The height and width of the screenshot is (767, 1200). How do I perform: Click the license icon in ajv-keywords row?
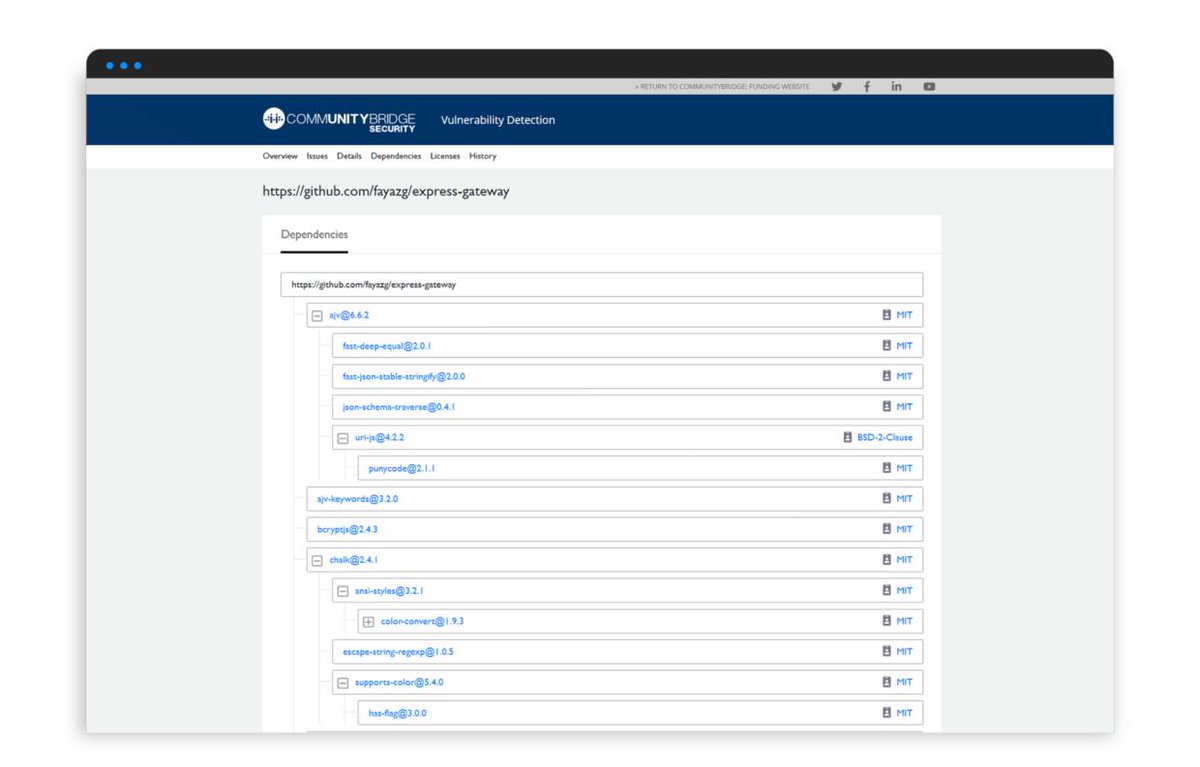pyautogui.click(x=886, y=498)
